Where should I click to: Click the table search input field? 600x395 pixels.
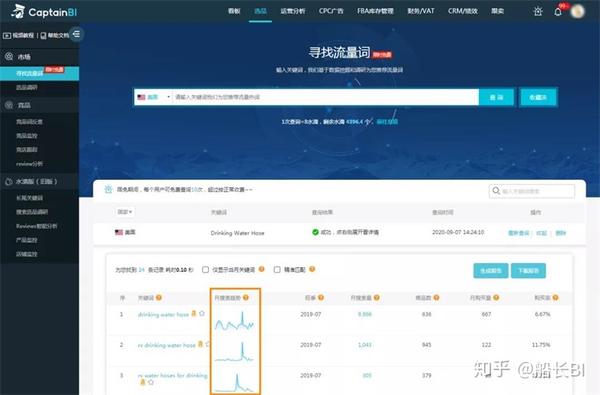[532, 191]
